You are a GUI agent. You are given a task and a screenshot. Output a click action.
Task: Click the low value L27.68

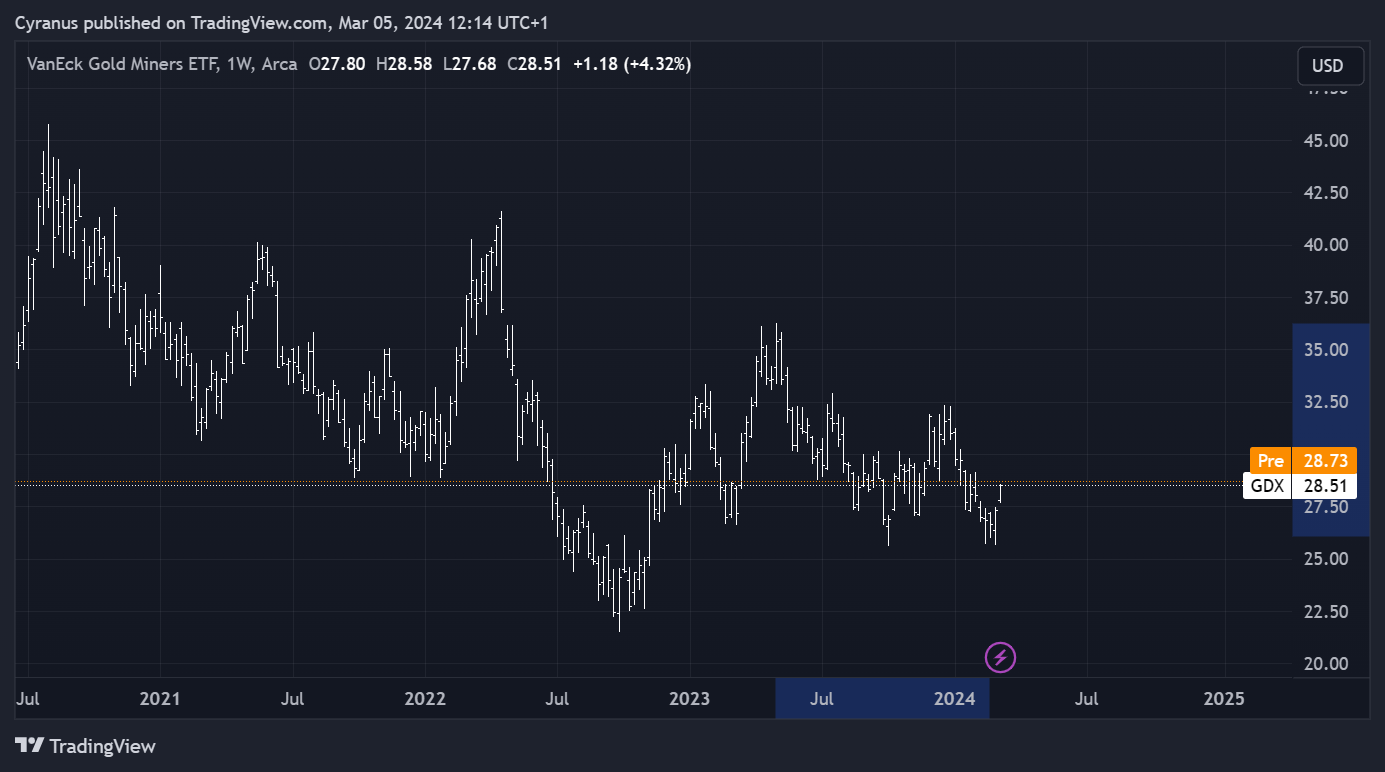coord(469,64)
